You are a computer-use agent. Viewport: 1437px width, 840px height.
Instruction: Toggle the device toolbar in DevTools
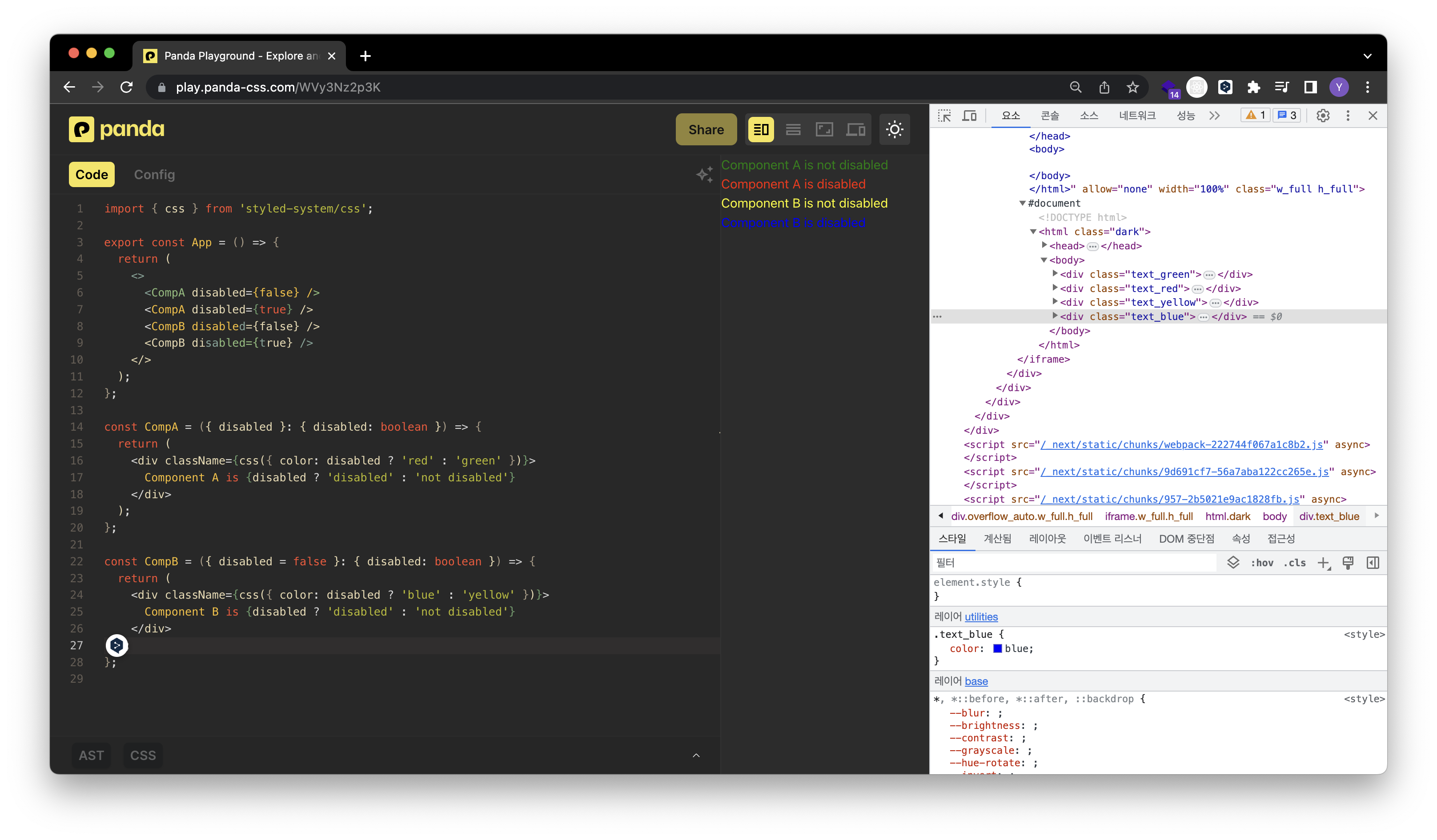(969, 115)
